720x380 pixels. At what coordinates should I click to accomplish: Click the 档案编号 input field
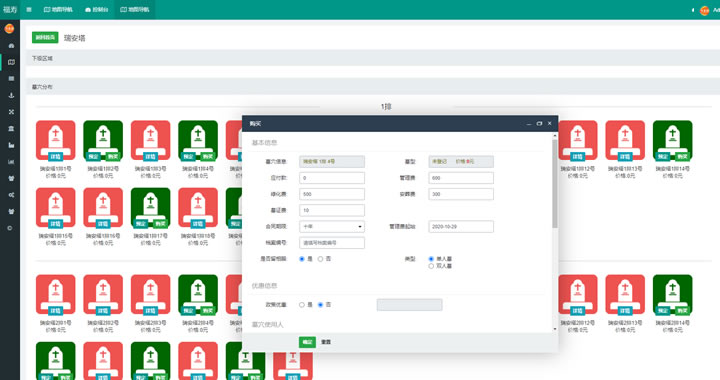pyautogui.click(x=332, y=243)
